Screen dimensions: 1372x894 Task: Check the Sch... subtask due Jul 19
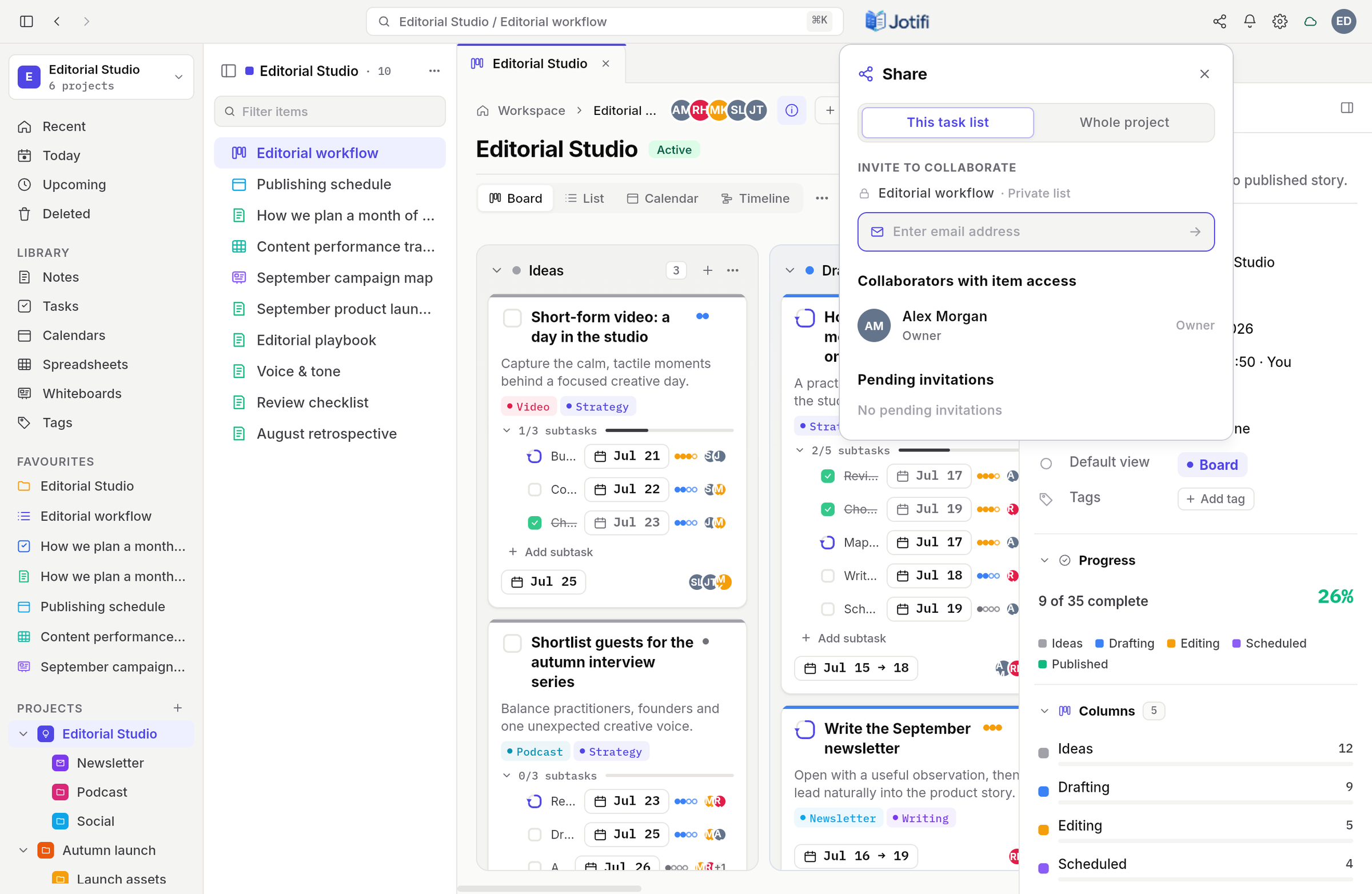coord(828,609)
